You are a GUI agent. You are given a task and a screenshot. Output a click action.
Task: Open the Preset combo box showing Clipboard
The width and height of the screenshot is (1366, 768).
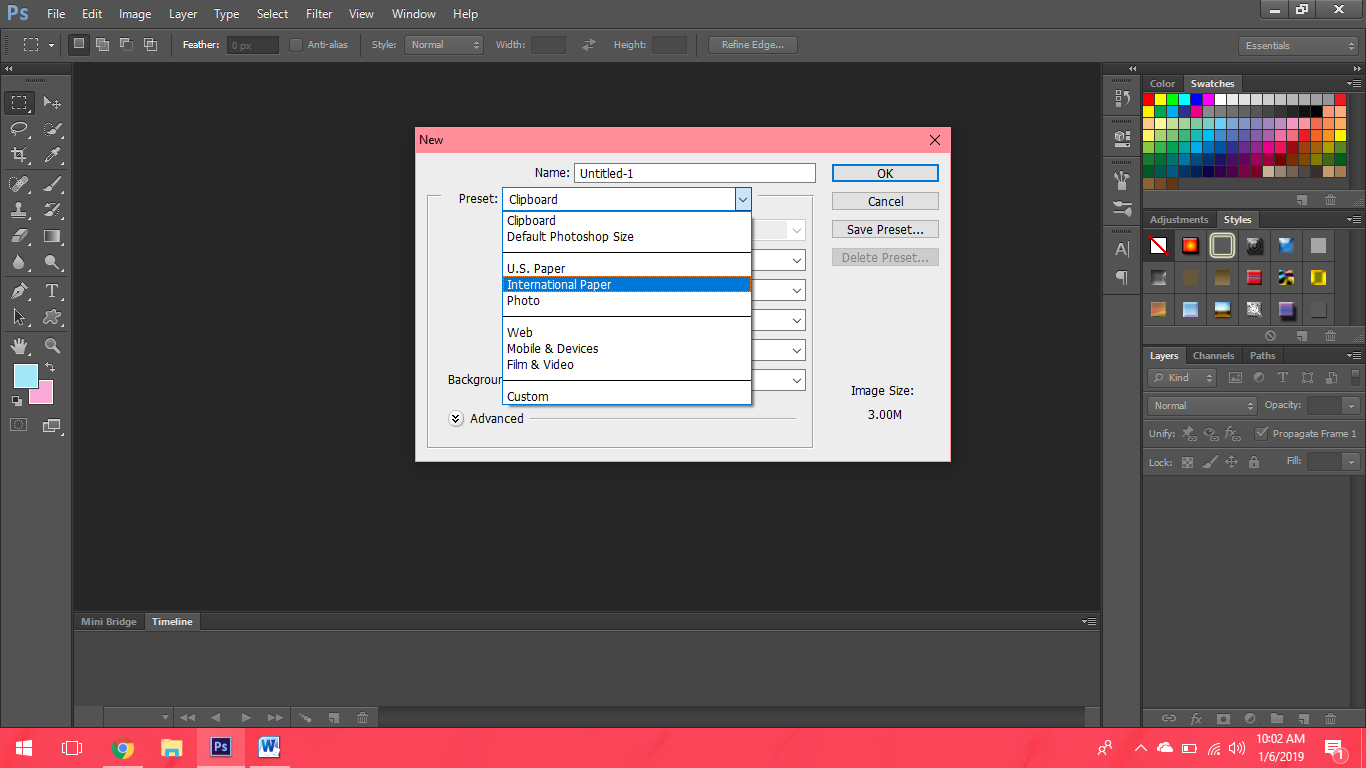pos(626,199)
